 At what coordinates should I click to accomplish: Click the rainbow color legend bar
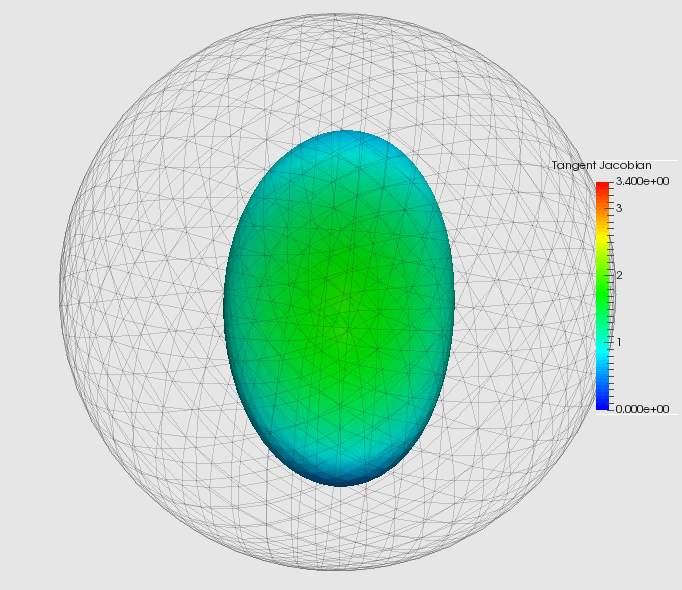click(x=602, y=296)
